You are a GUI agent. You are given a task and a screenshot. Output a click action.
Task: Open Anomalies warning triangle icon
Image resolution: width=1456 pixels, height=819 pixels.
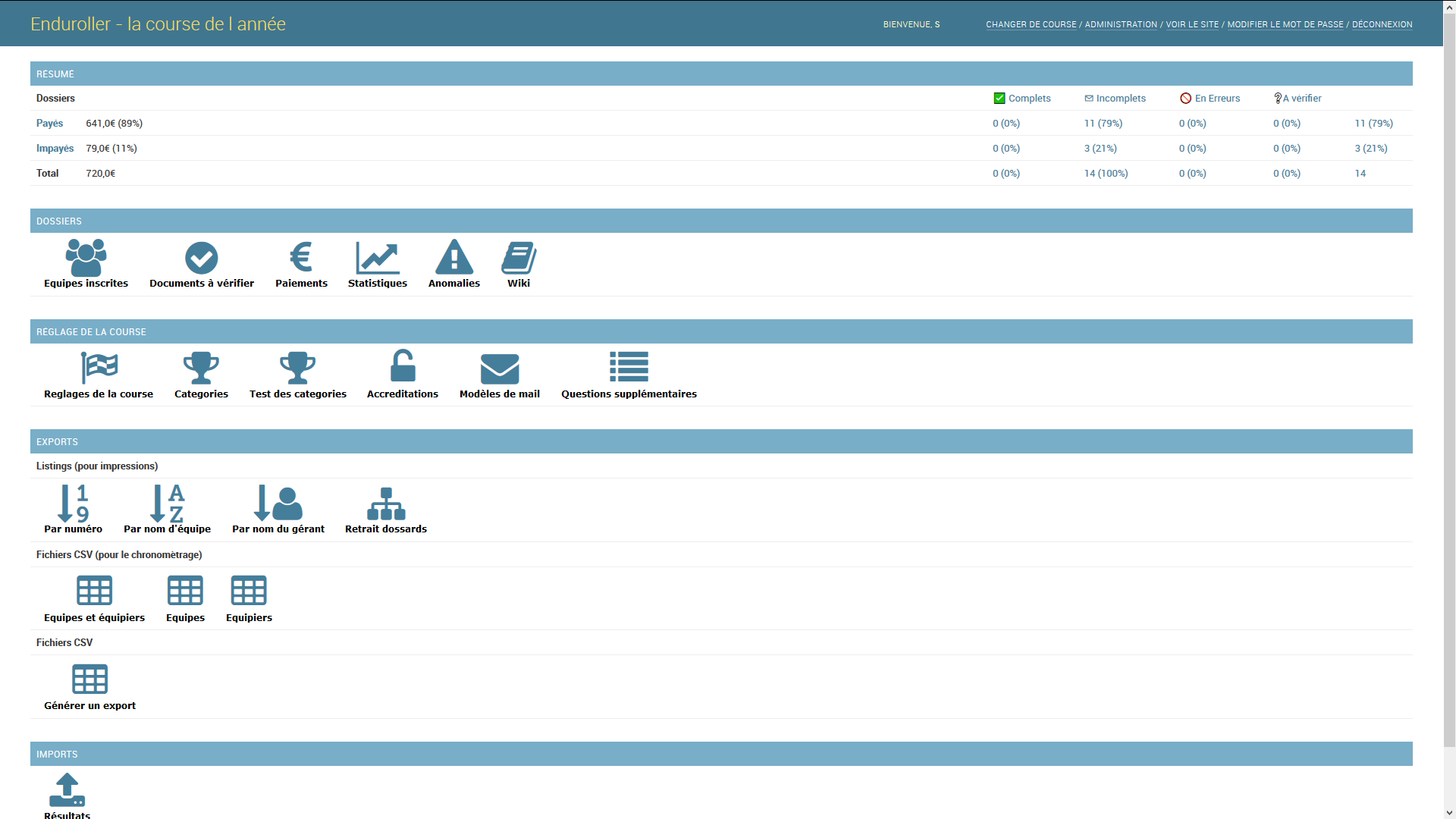(x=454, y=258)
